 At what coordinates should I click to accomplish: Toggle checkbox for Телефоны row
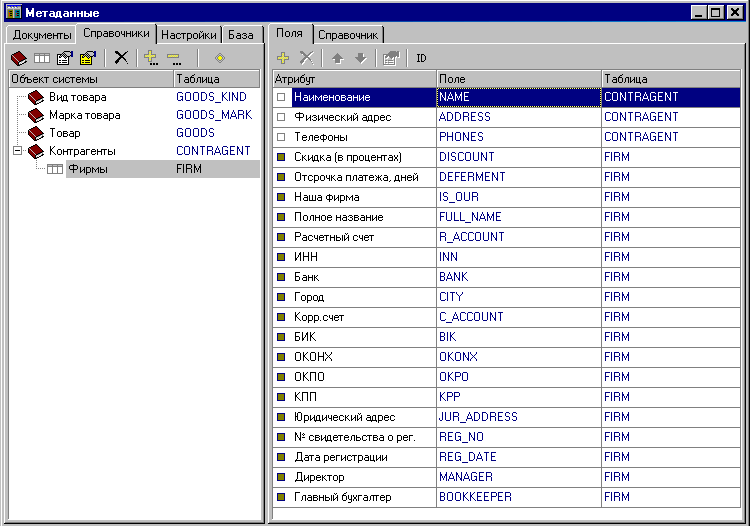(281, 137)
